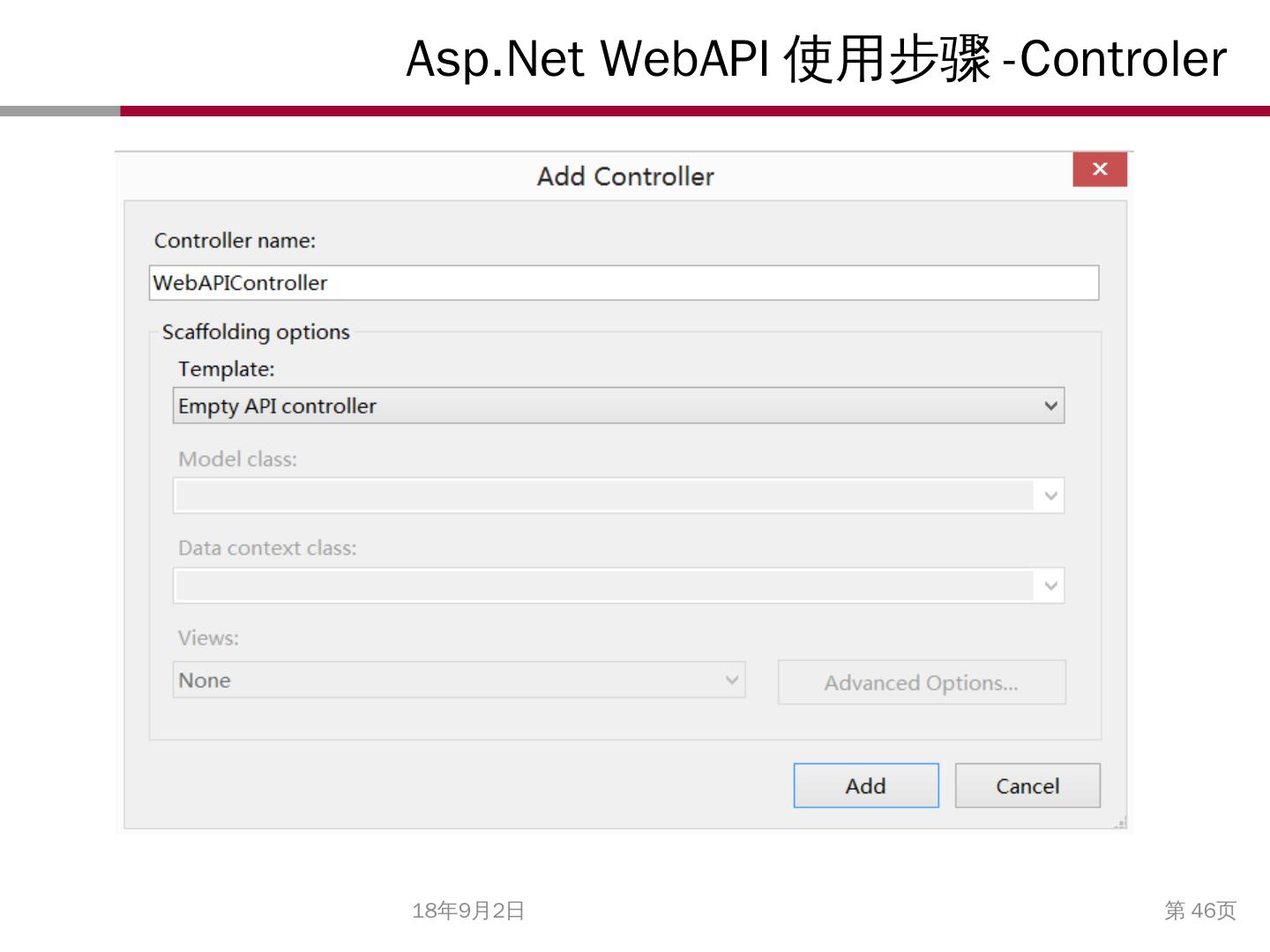Click the slide title about WebAPI Controler
The image size is (1270, 952).
[x=816, y=60]
